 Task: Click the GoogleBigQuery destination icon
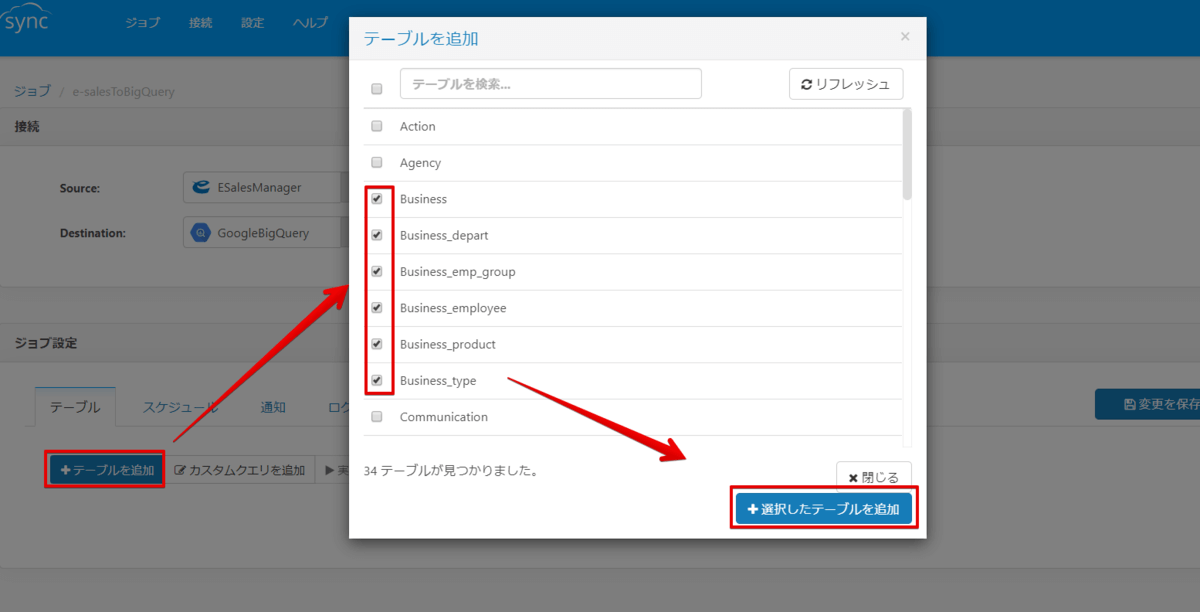tap(200, 233)
